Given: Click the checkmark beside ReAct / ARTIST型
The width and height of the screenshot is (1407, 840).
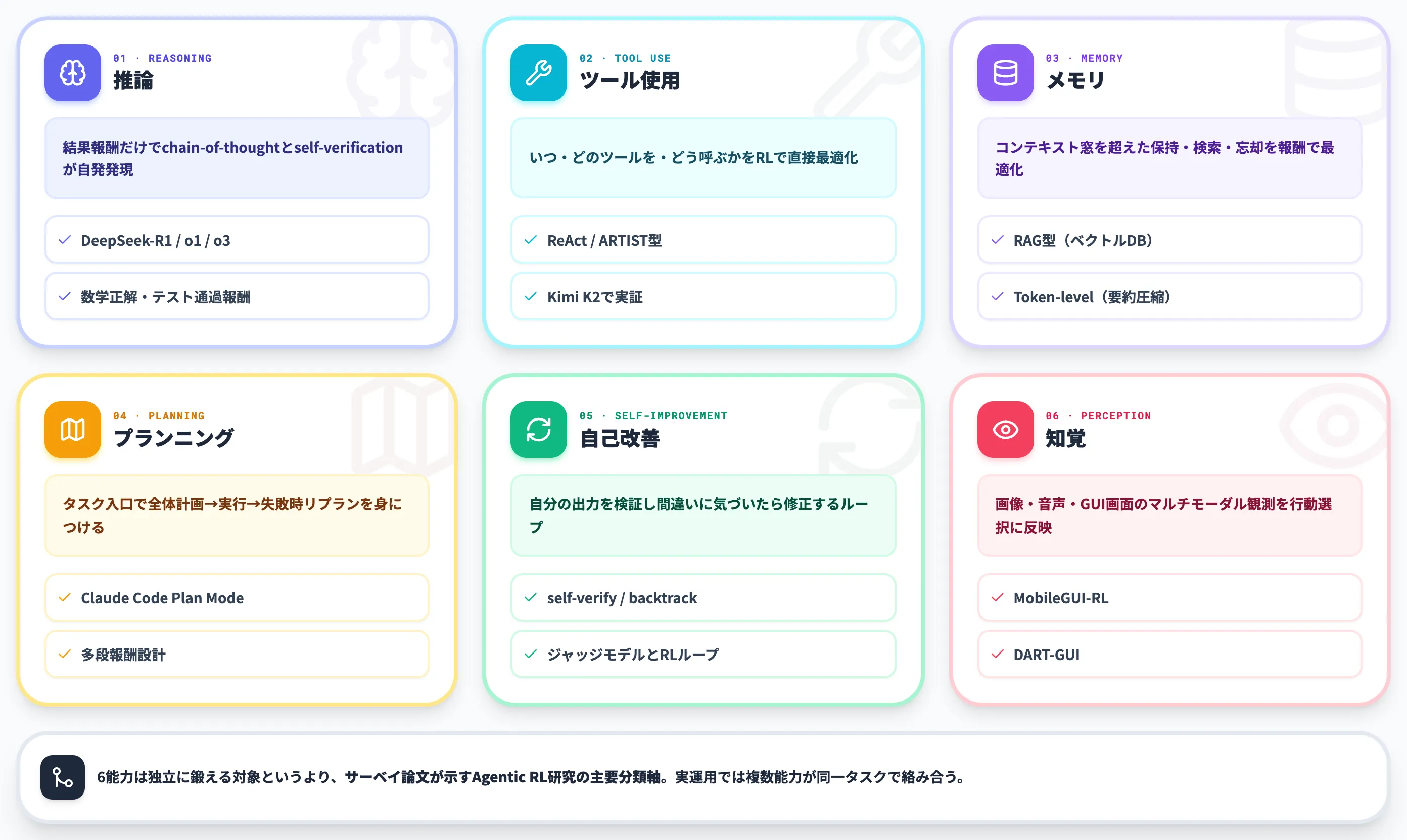Looking at the screenshot, I should pos(531,240).
